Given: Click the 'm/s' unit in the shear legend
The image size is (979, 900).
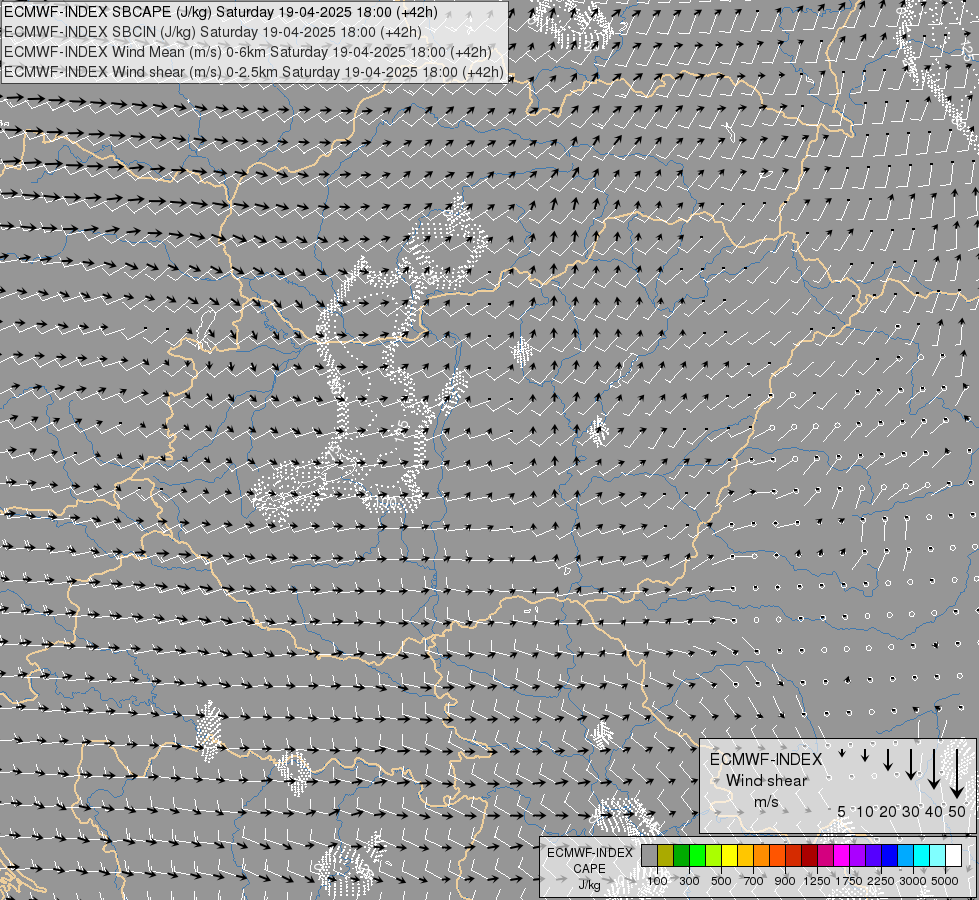Looking at the screenshot, I should pos(766,801).
